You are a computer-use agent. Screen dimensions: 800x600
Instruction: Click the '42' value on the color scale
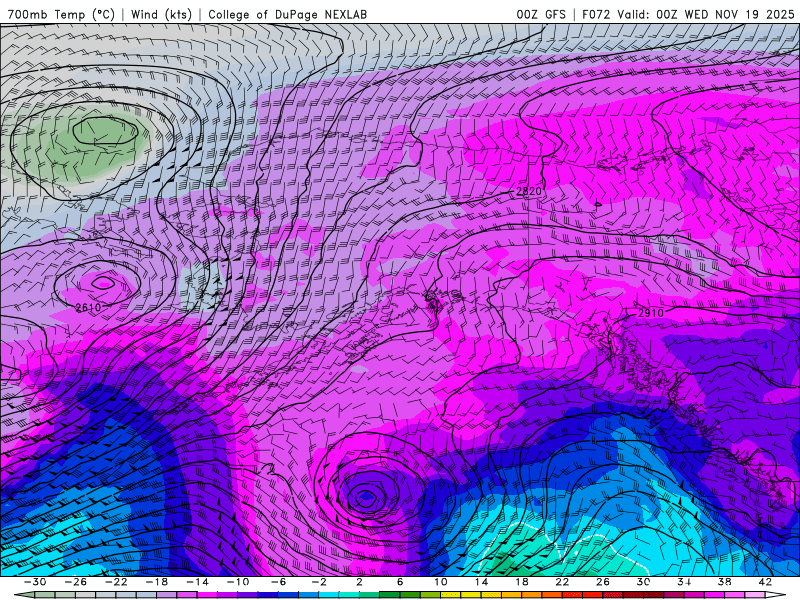(765, 582)
